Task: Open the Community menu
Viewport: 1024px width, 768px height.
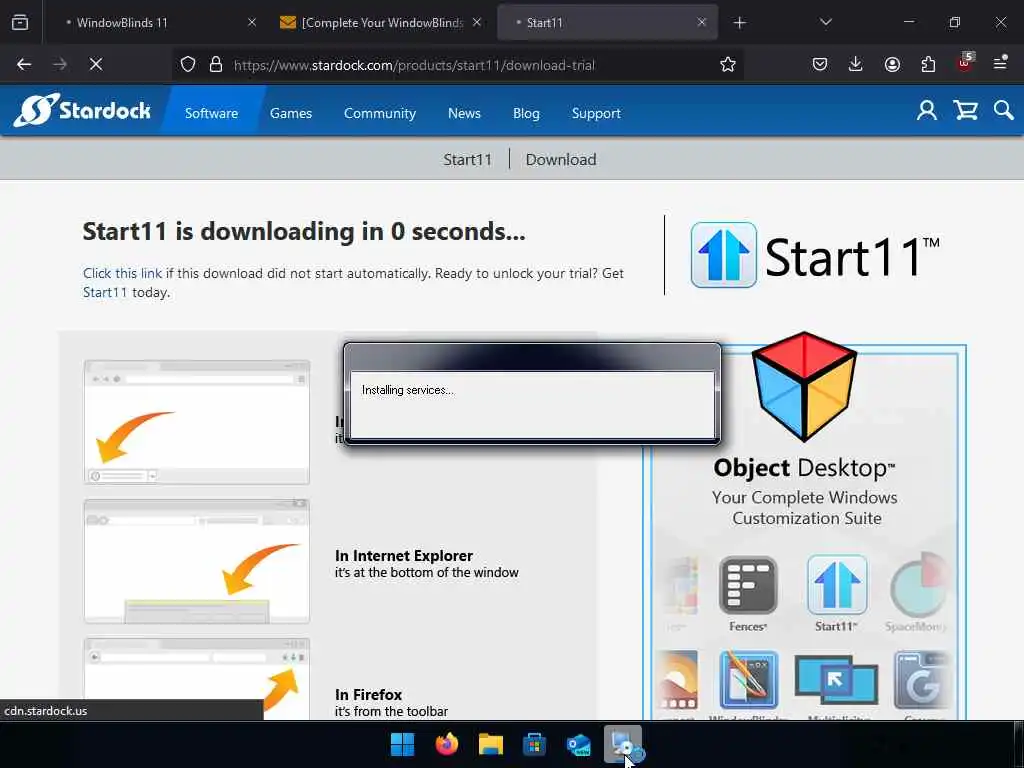Action: (379, 113)
